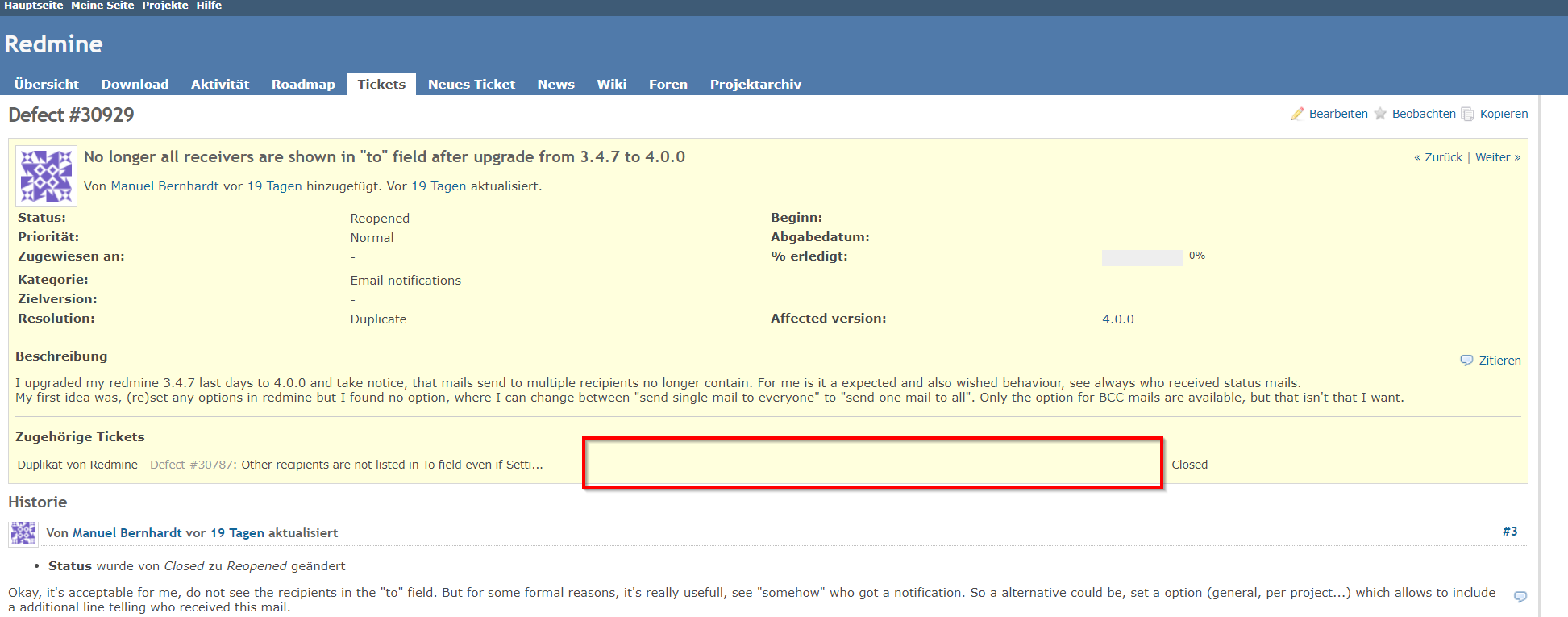Screen dimensions: 1568x617
Task: Click author Manuel Bernhardt in ticket header
Action: tap(164, 186)
